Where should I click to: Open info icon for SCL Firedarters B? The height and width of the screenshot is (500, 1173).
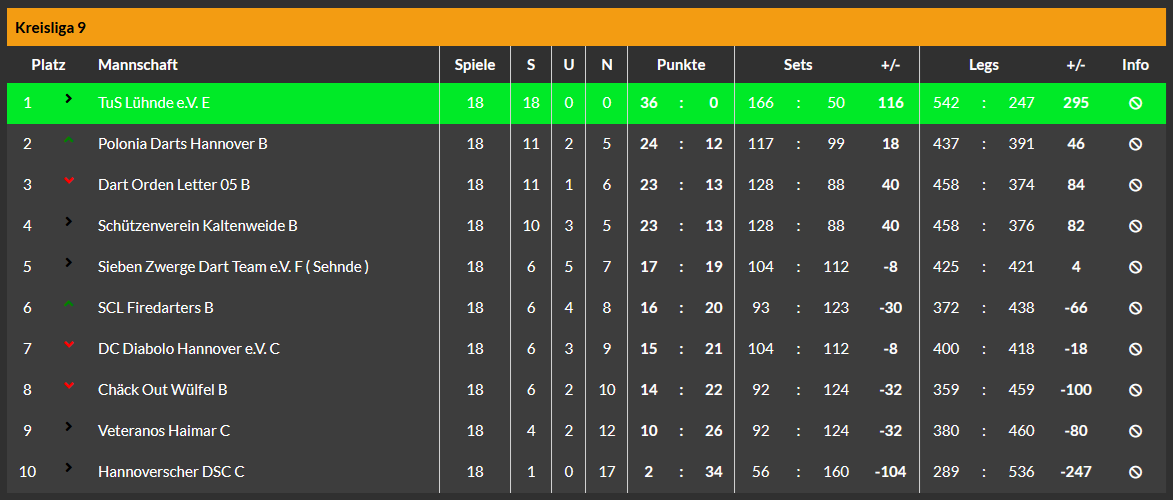pos(1135,308)
